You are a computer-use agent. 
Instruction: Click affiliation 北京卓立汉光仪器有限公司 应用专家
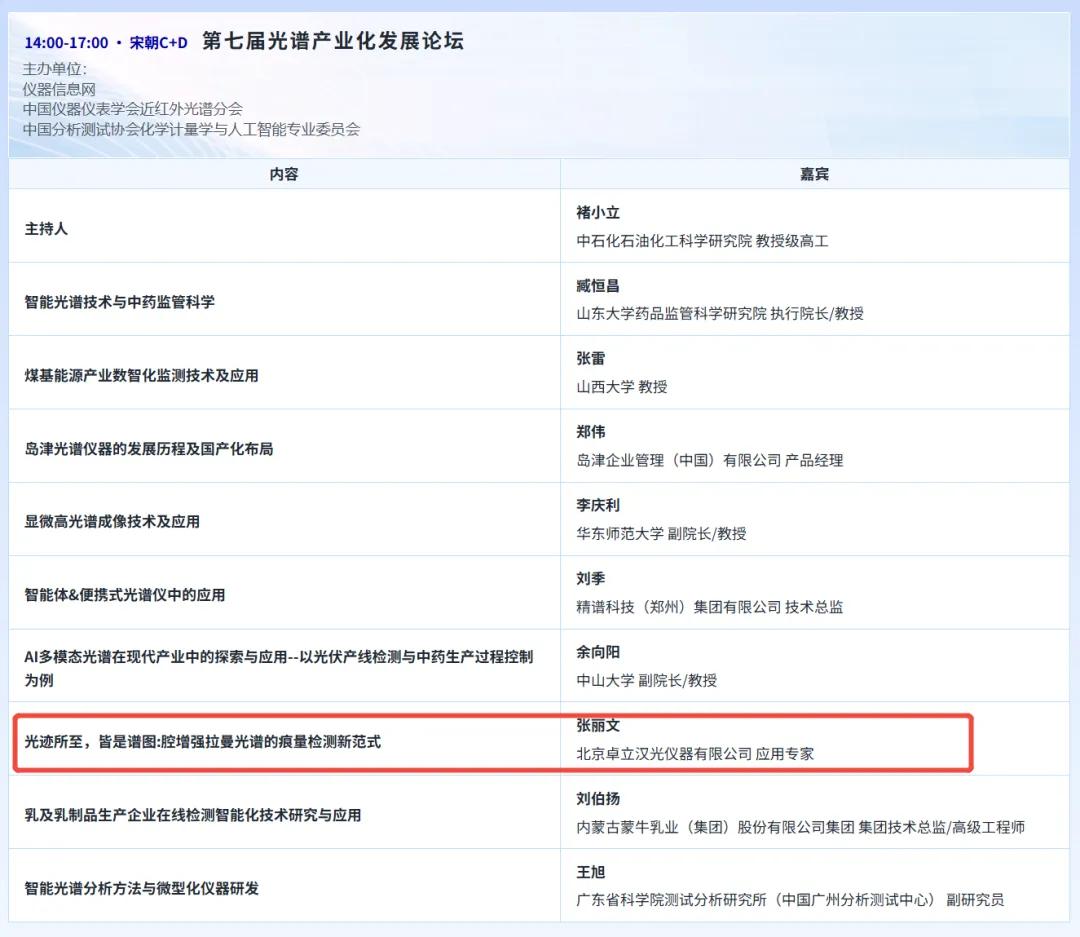coord(695,754)
